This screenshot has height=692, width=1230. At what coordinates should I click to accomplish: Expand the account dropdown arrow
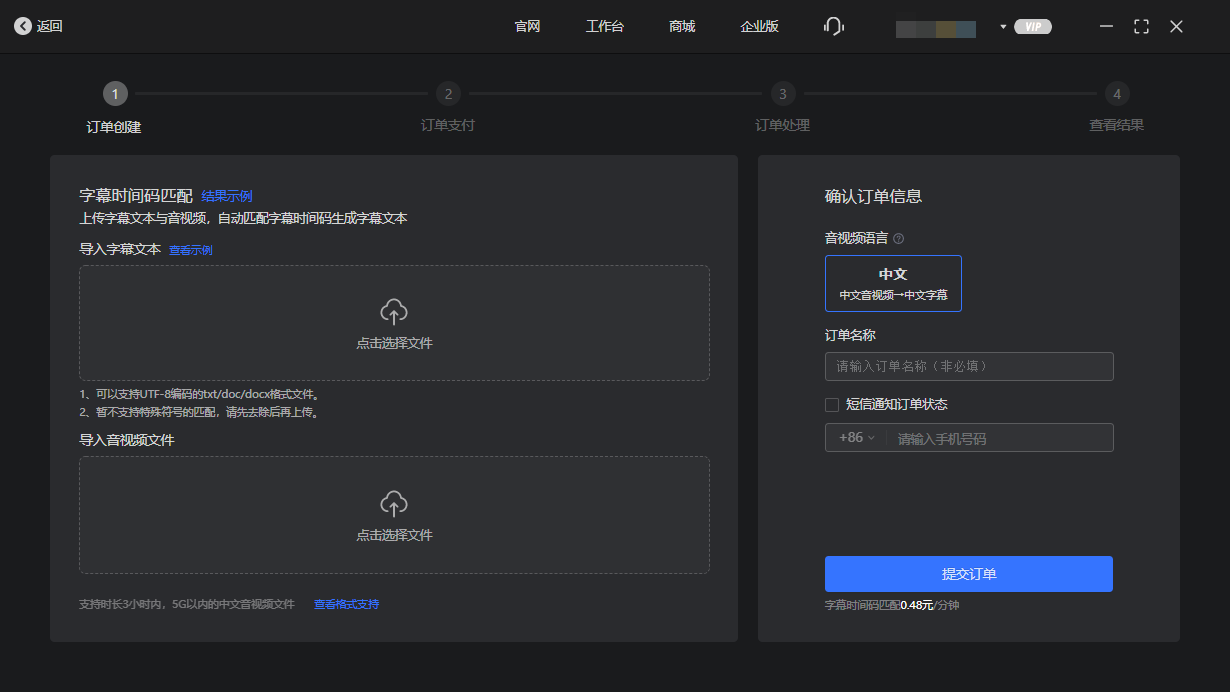click(x=1003, y=27)
